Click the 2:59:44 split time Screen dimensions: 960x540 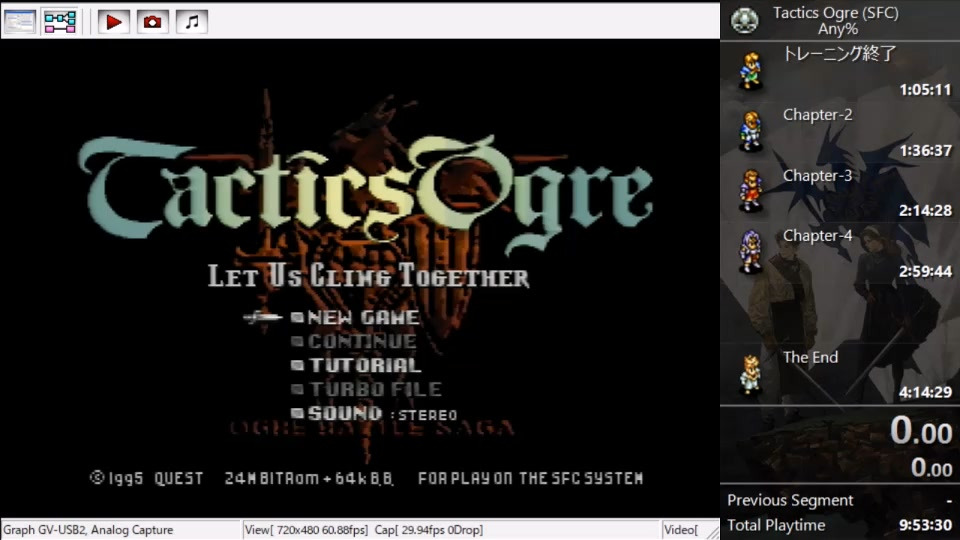[925, 271]
